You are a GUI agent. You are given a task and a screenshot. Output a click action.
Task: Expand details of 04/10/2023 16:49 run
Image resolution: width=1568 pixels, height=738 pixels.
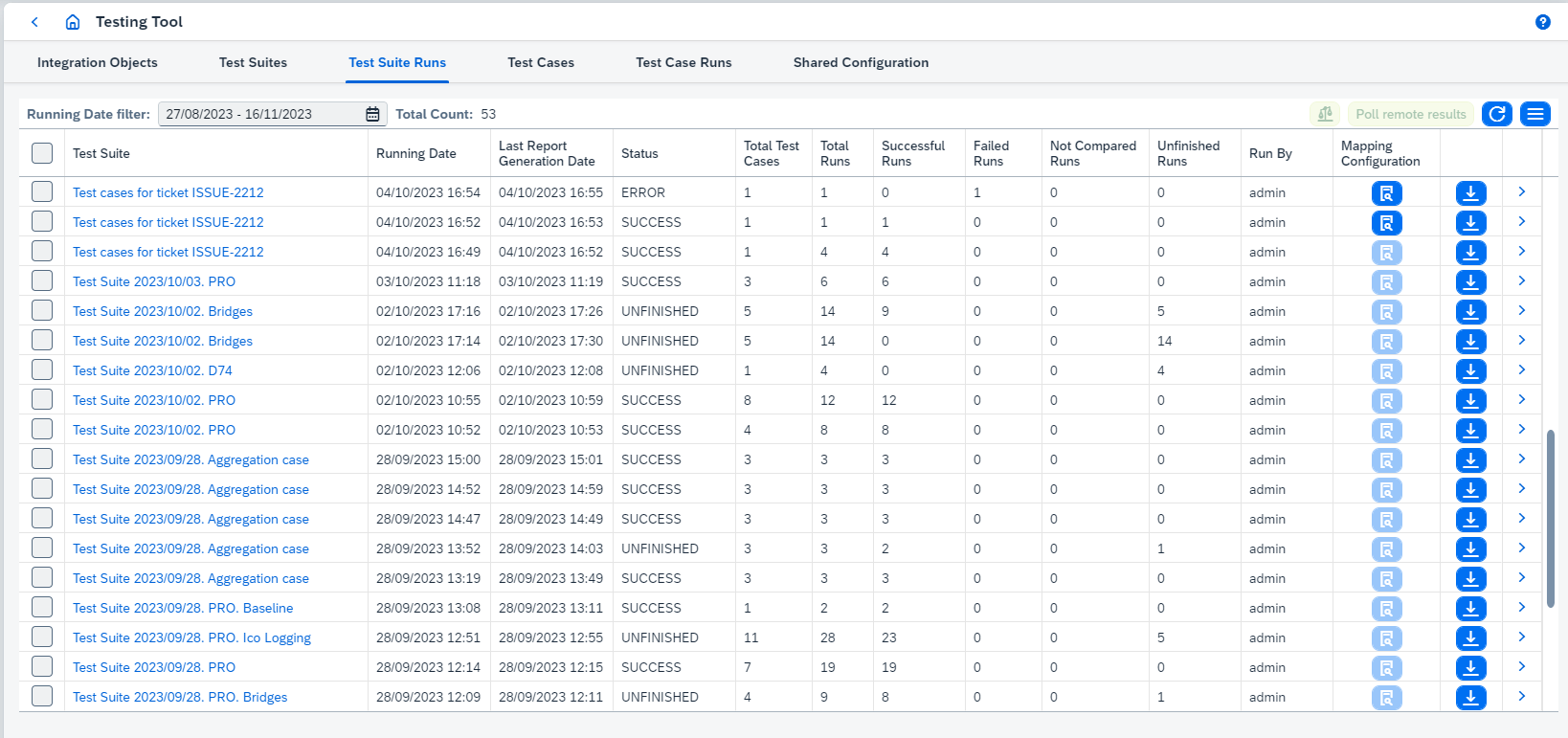(x=1522, y=252)
